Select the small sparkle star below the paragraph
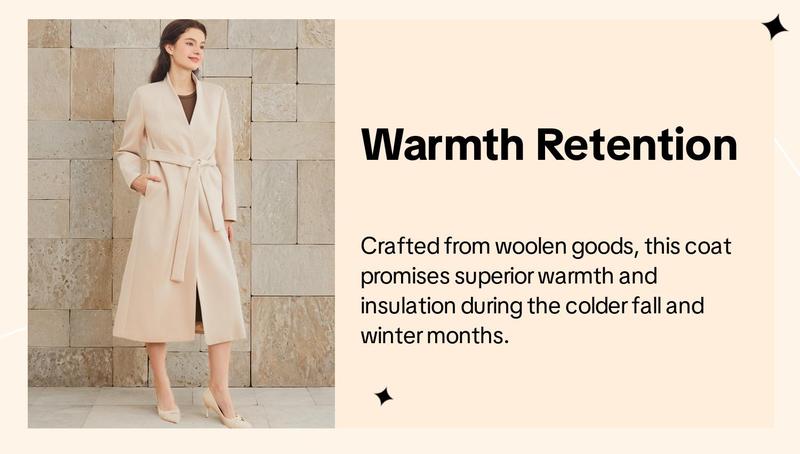The height and width of the screenshot is (454, 800). pyautogui.click(x=384, y=396)
